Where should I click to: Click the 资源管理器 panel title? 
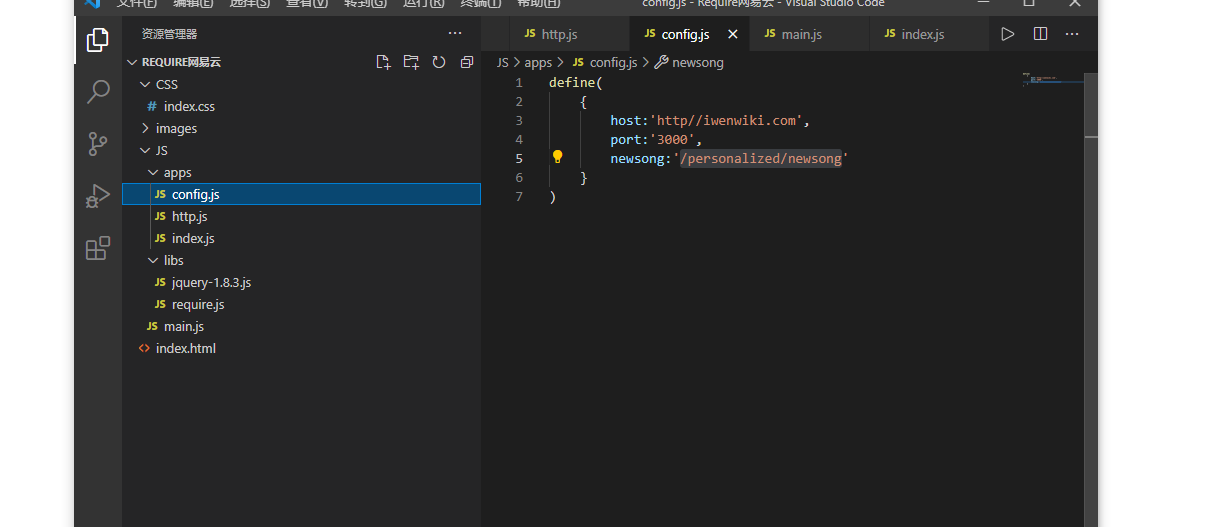tap(169, 34)
